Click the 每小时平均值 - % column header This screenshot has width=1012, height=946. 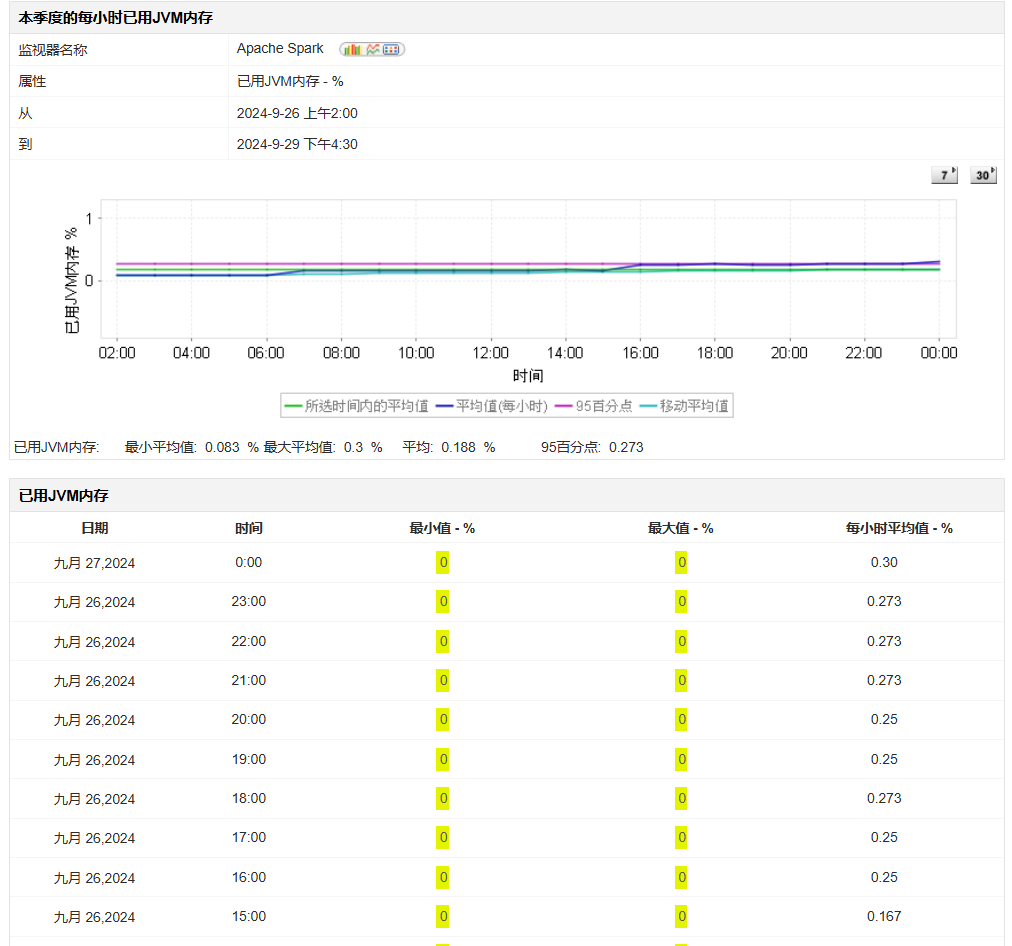899,528
